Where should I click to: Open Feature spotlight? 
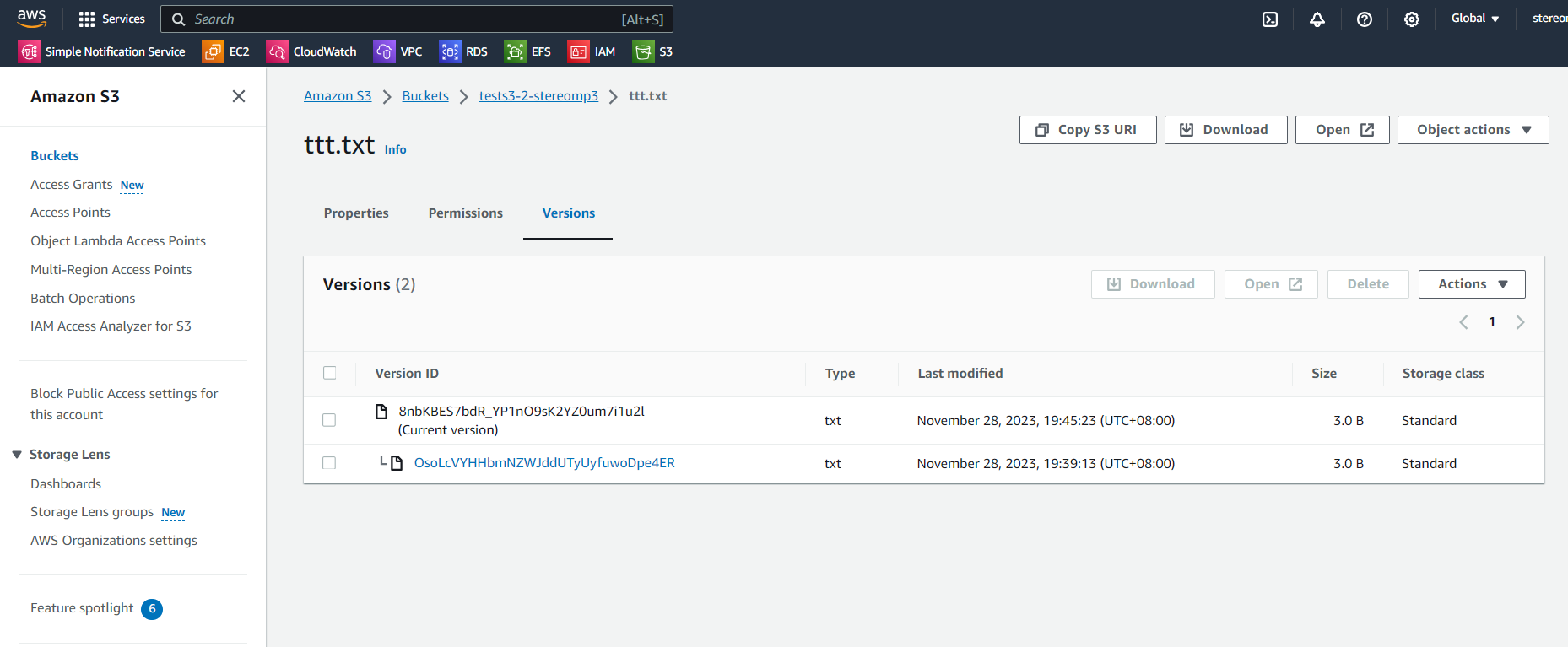82,608
